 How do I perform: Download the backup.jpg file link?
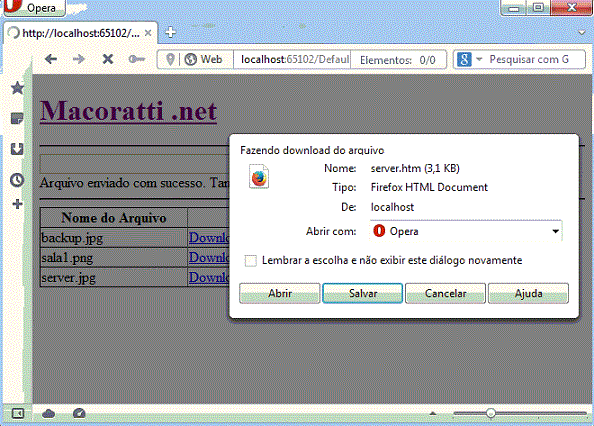pyautogui.click(x=209, y=238)
